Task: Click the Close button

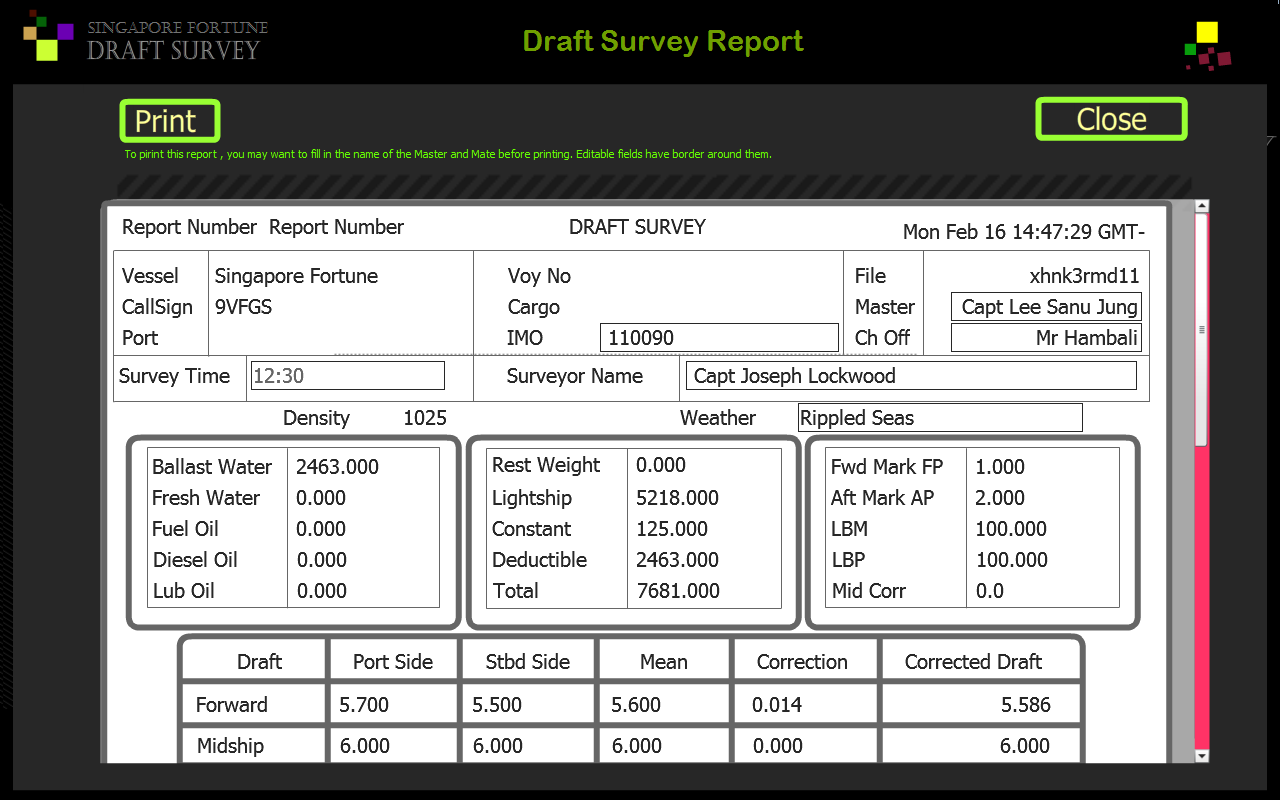Action: point(1111,118)
